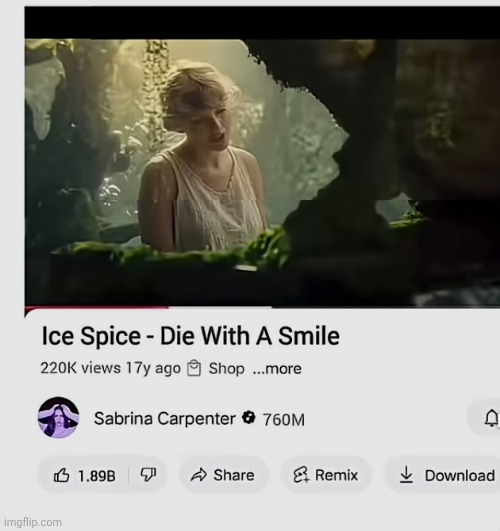Click the verified badge beside Sabrina Carpenter
Image resolution: width=500 pixels, height=531 pixels.
(249, 417)
